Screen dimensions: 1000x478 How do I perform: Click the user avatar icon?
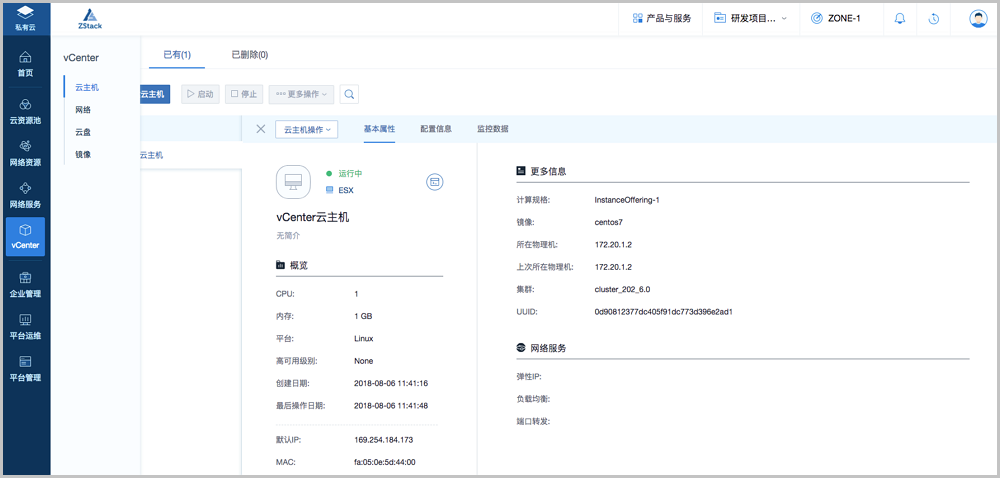(x=978, y=18)
